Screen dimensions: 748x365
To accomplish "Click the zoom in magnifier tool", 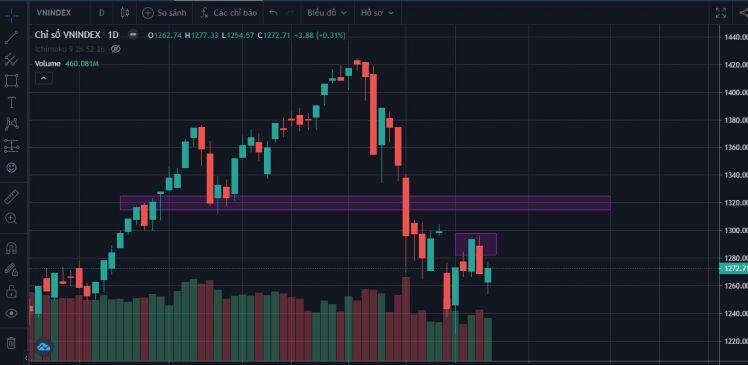I will point(11,219).
